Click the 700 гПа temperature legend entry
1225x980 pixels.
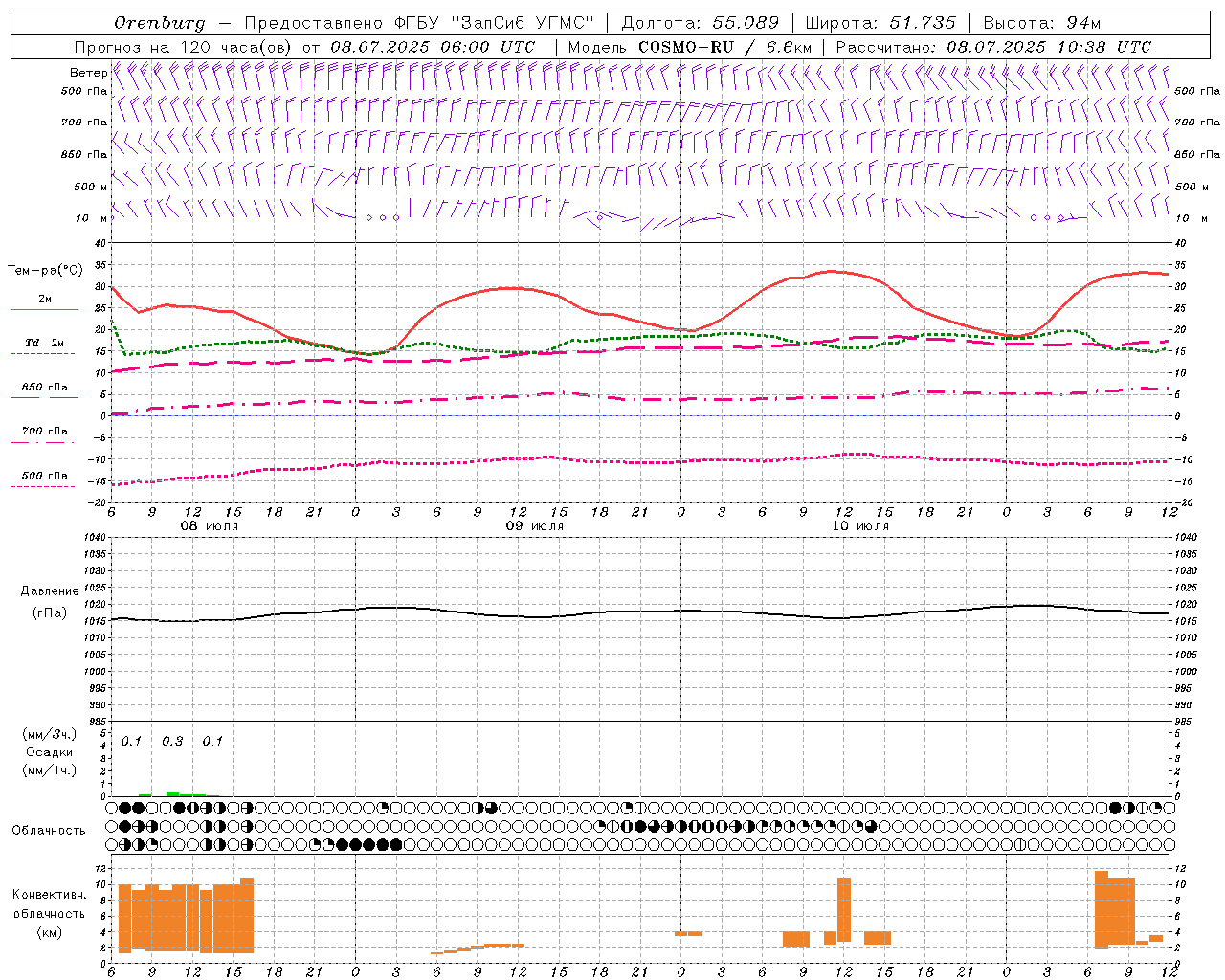[x=44, y=432]
